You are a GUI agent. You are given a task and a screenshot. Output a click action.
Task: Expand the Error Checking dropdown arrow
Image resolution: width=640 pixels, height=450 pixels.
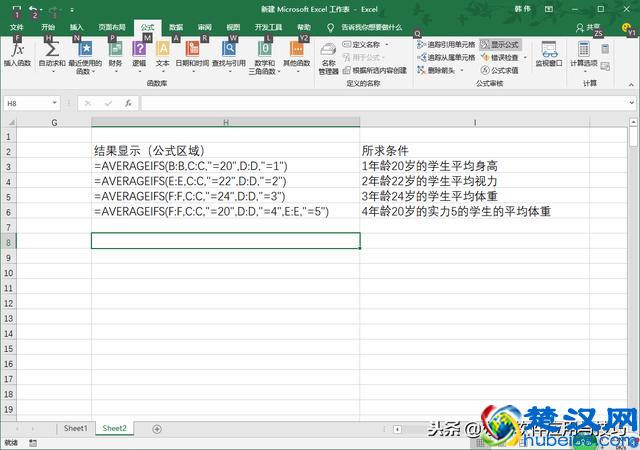click(x=525, y=57)
